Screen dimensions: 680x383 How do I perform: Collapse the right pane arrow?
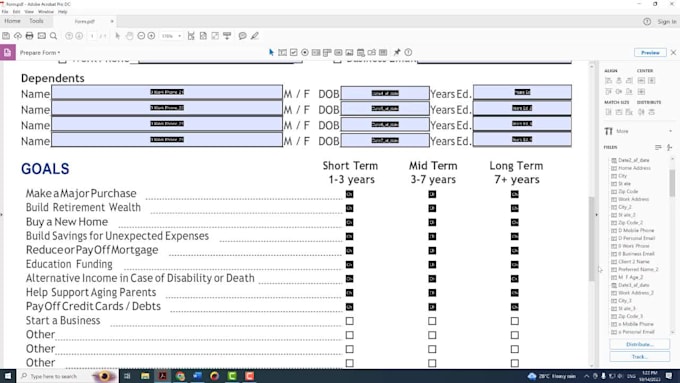tap(596, 214)
